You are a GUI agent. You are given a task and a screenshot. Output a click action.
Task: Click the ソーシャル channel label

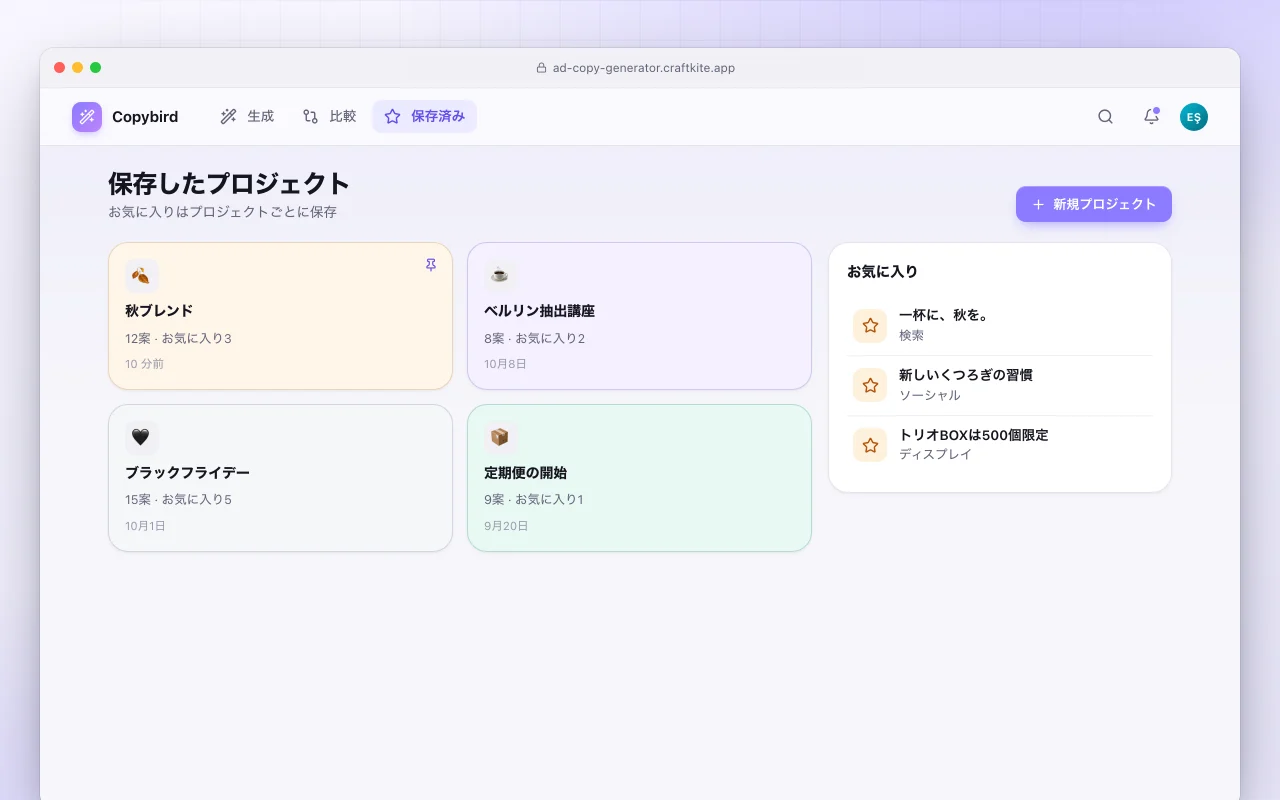pos(930,395)
